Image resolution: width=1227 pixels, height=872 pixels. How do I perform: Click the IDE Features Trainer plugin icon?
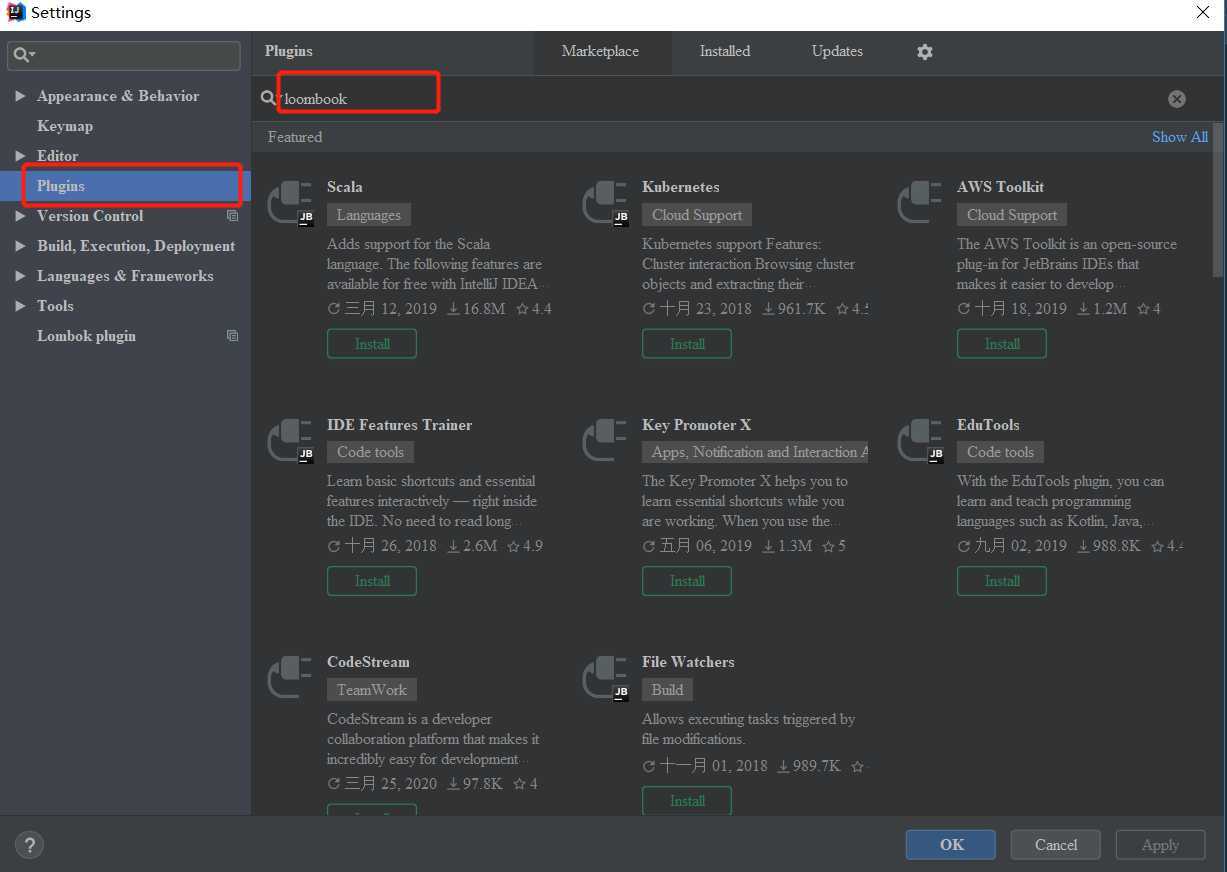point(291,441)
